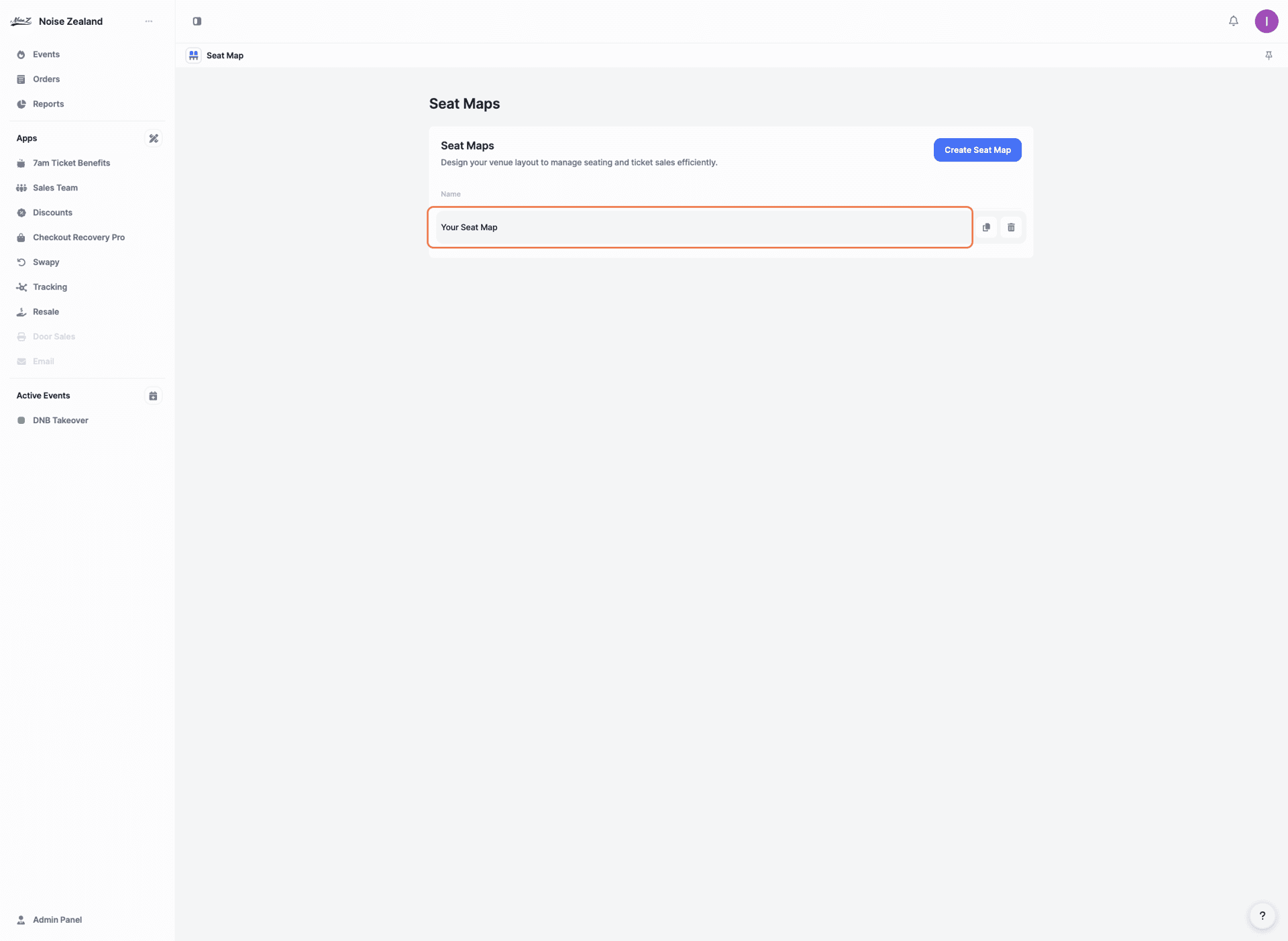This screenshot has width=1288, height=941.
Task: Open the Sales Team app
Action: pyautogui.click(x=55, y=188)
